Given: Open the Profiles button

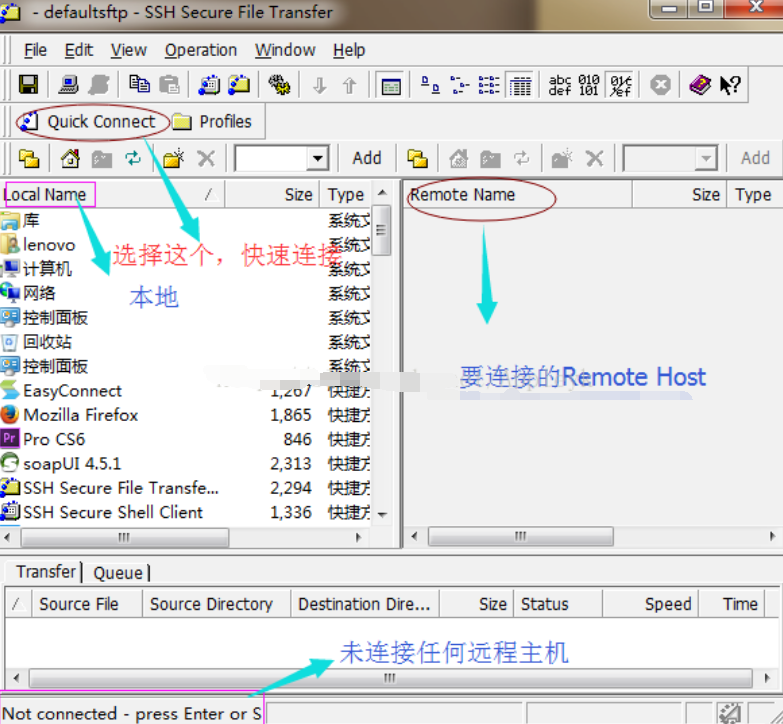Looking at the screenshot, I should [x=212, y=121].
